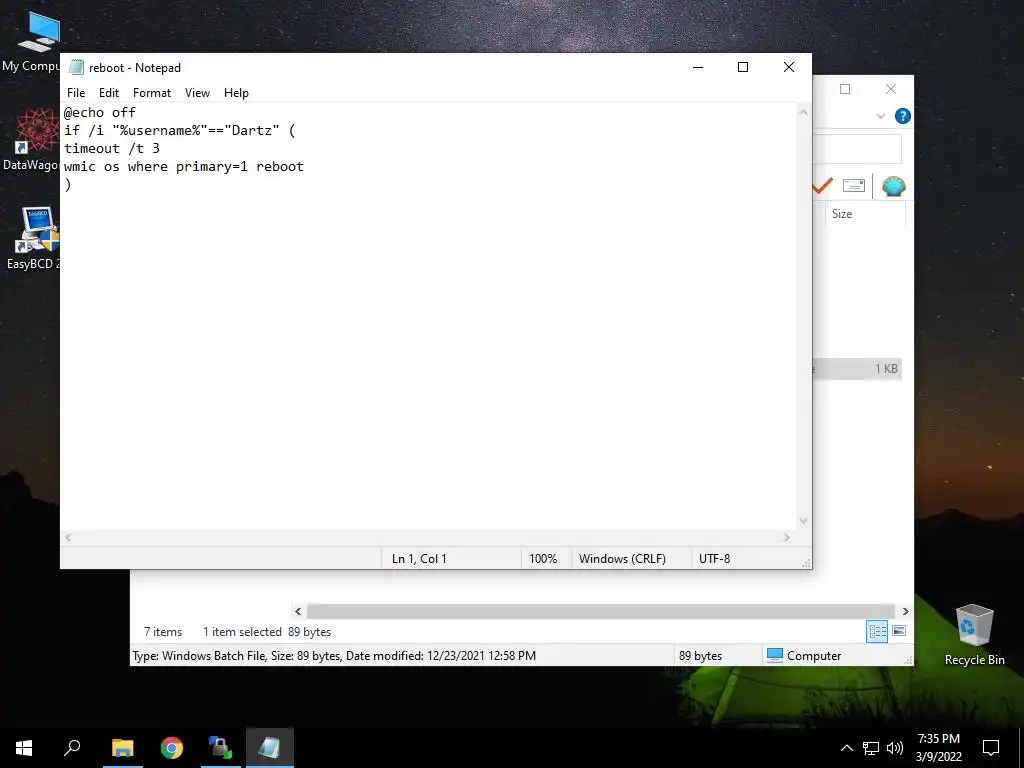1024x768 pixels.
Task: Close the Explorer window behind Notepad
Action: tap(891, 89)
